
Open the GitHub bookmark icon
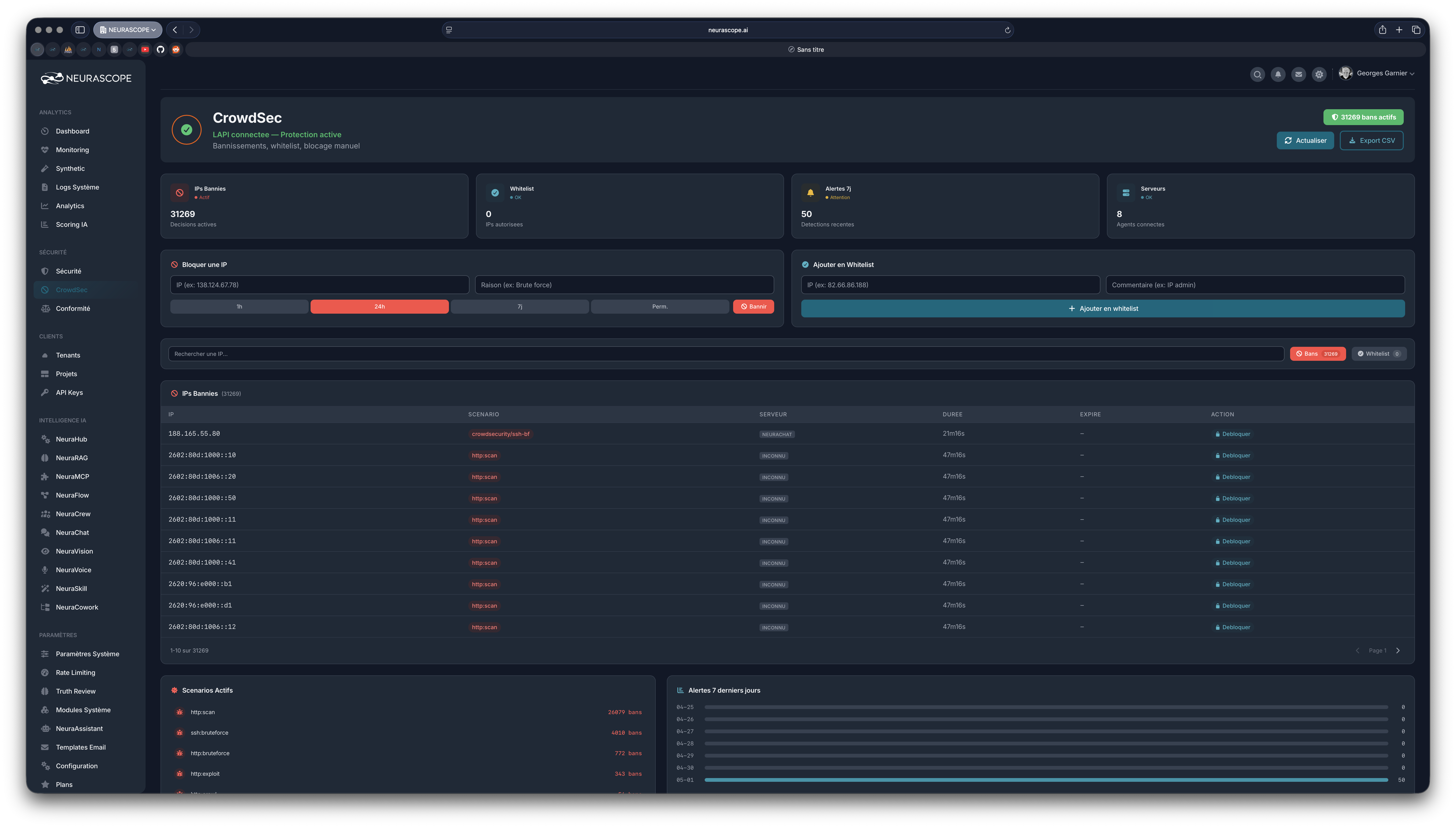[x=160, y=49]
